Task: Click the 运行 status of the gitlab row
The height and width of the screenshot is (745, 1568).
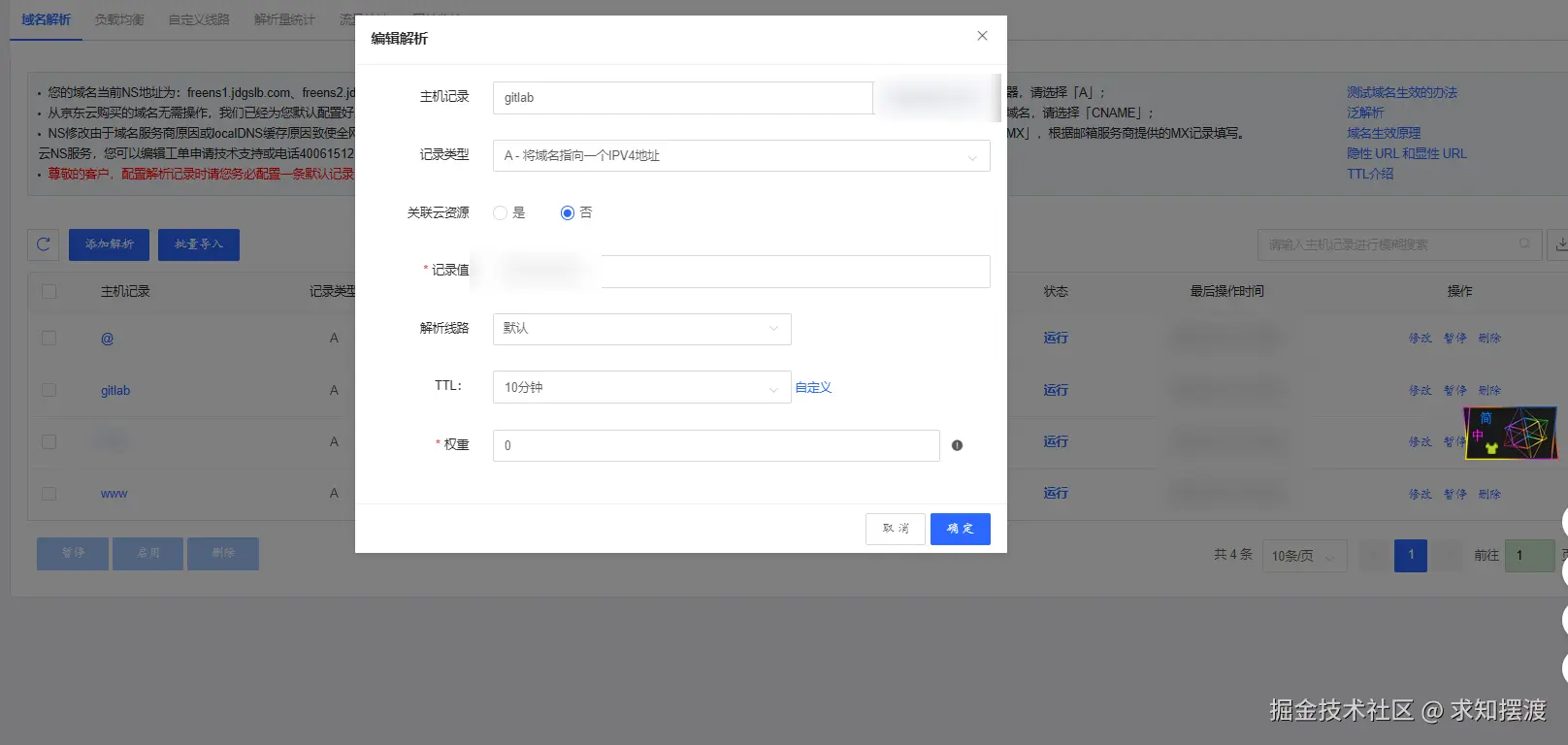Action: tap(1056, 390)
